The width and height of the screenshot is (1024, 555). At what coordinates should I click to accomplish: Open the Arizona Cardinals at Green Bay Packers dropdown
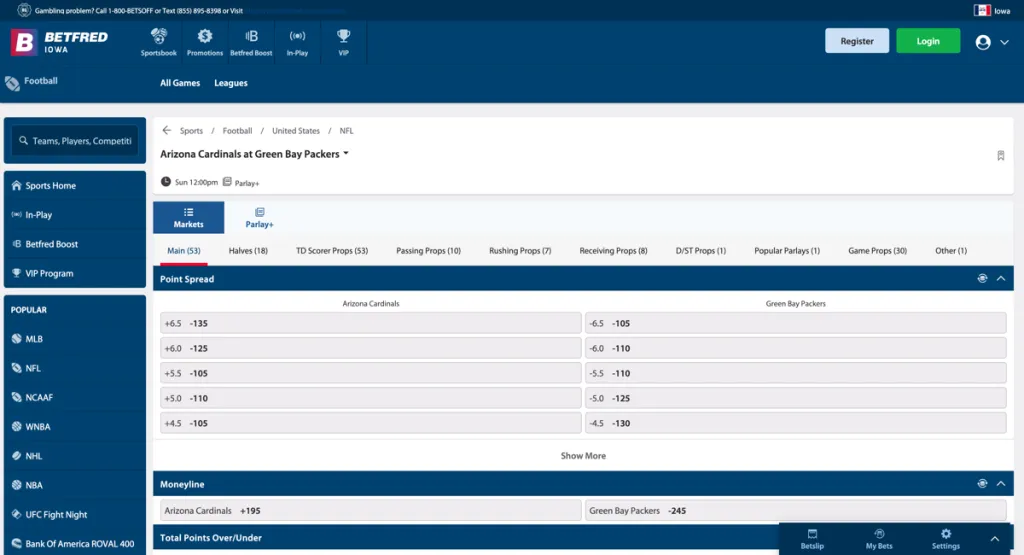254,154
